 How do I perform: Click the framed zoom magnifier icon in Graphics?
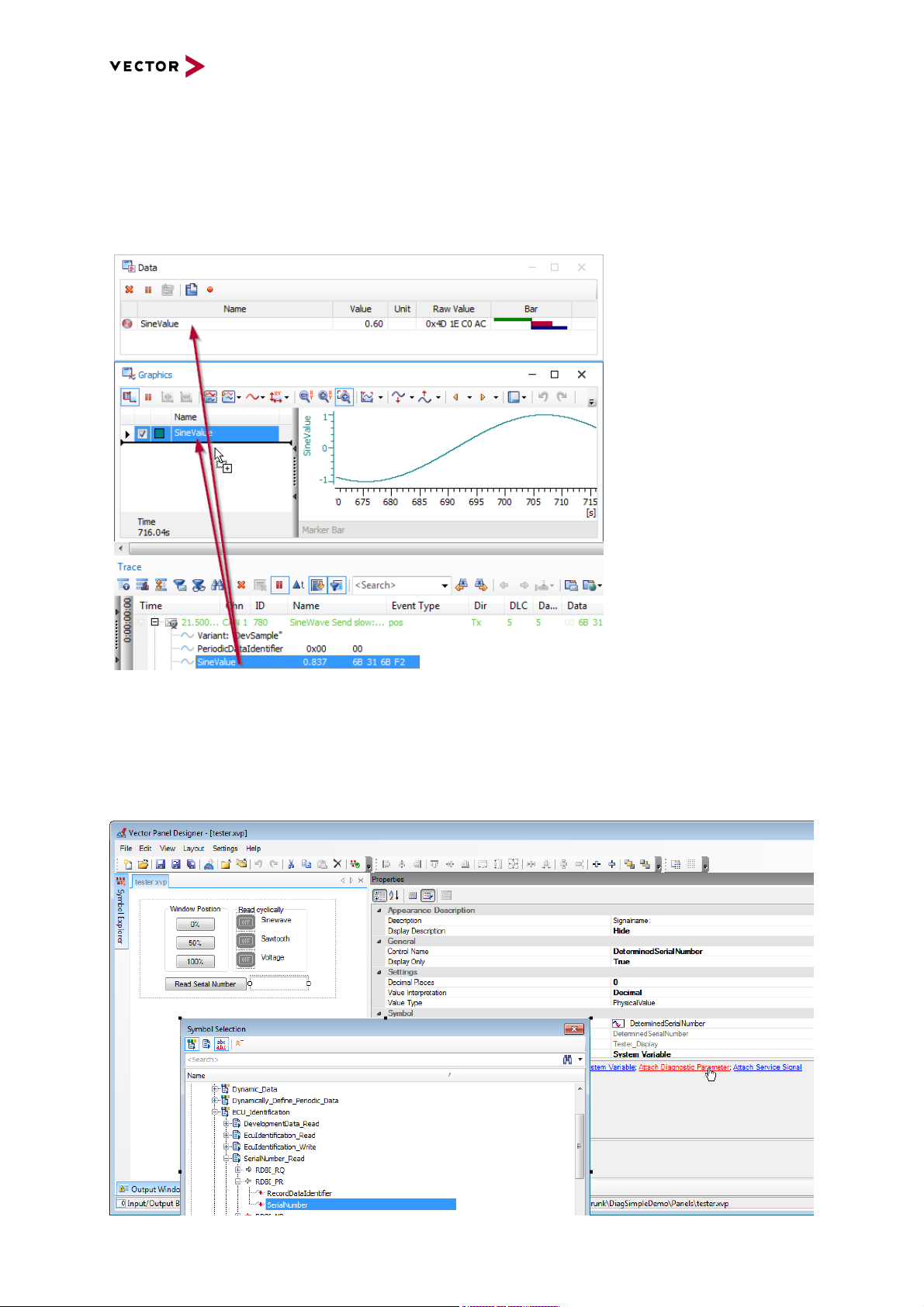pos(344,397)
